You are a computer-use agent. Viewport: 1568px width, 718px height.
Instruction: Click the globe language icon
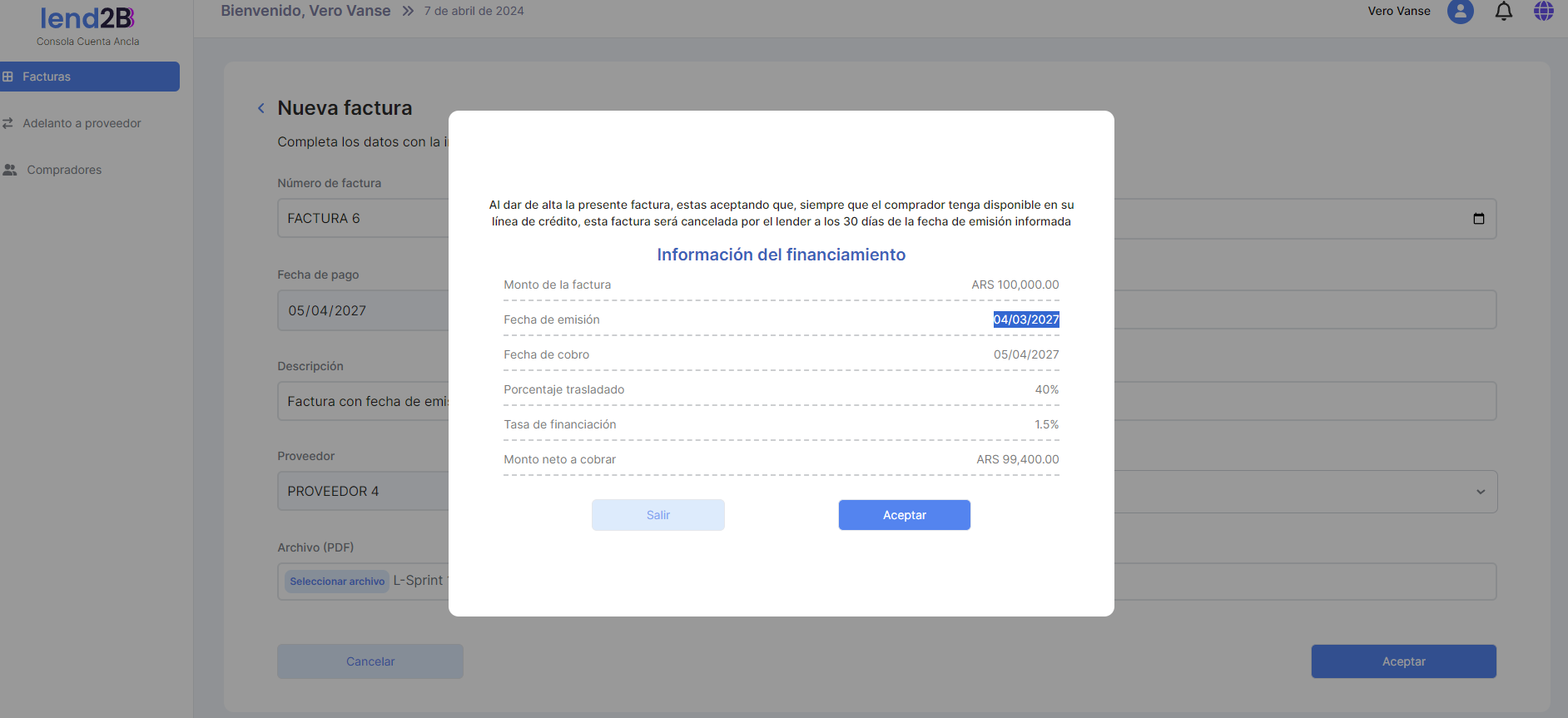(x=1543, y=11)
